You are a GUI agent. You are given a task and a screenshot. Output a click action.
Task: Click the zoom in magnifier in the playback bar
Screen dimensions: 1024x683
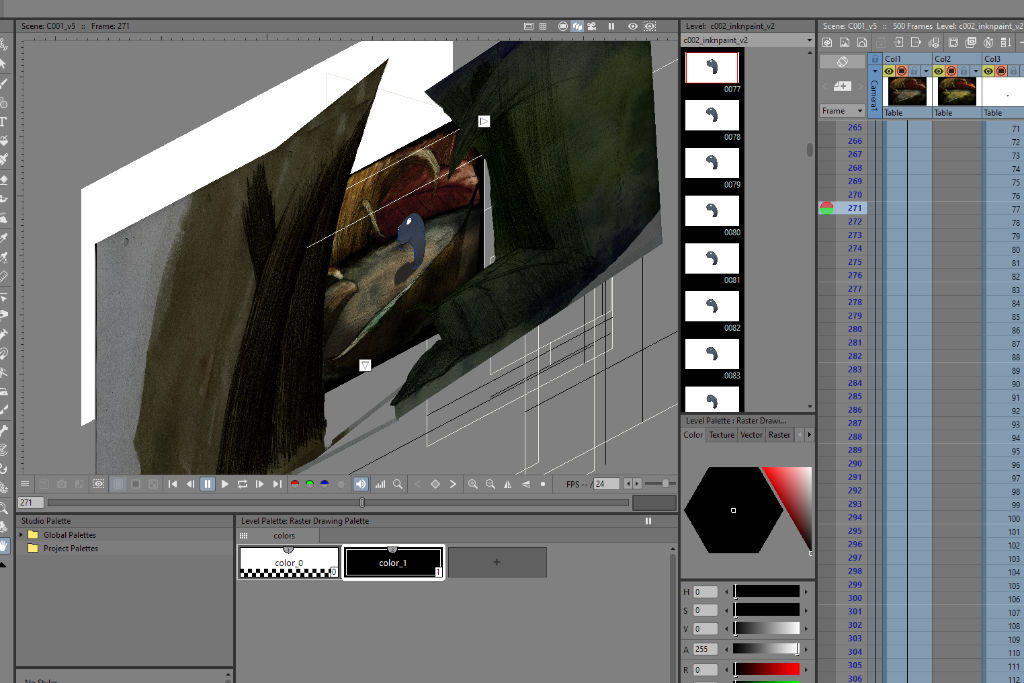[473, 484]
